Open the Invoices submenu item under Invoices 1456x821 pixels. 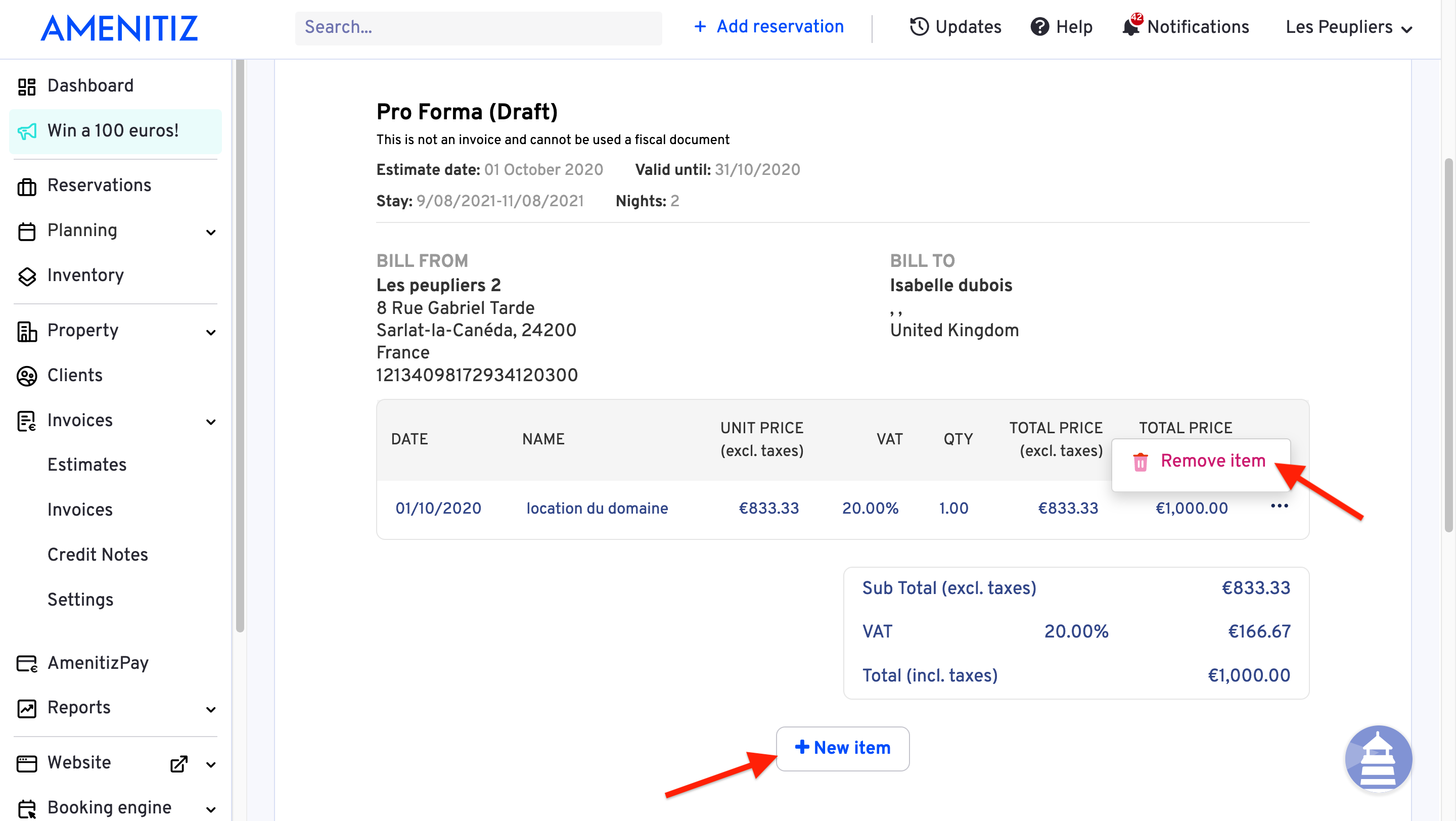pyautogui.click(x=80, y=510)
